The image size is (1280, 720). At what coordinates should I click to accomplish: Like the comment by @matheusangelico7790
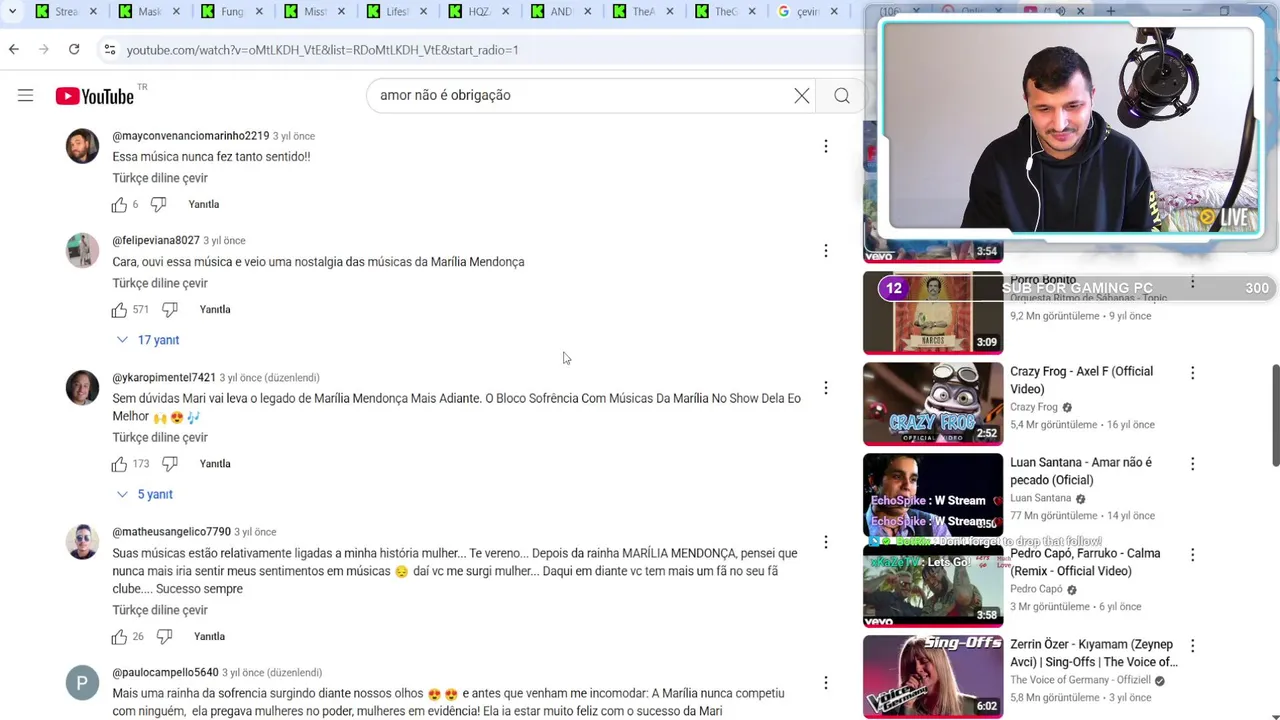point(119,637)
